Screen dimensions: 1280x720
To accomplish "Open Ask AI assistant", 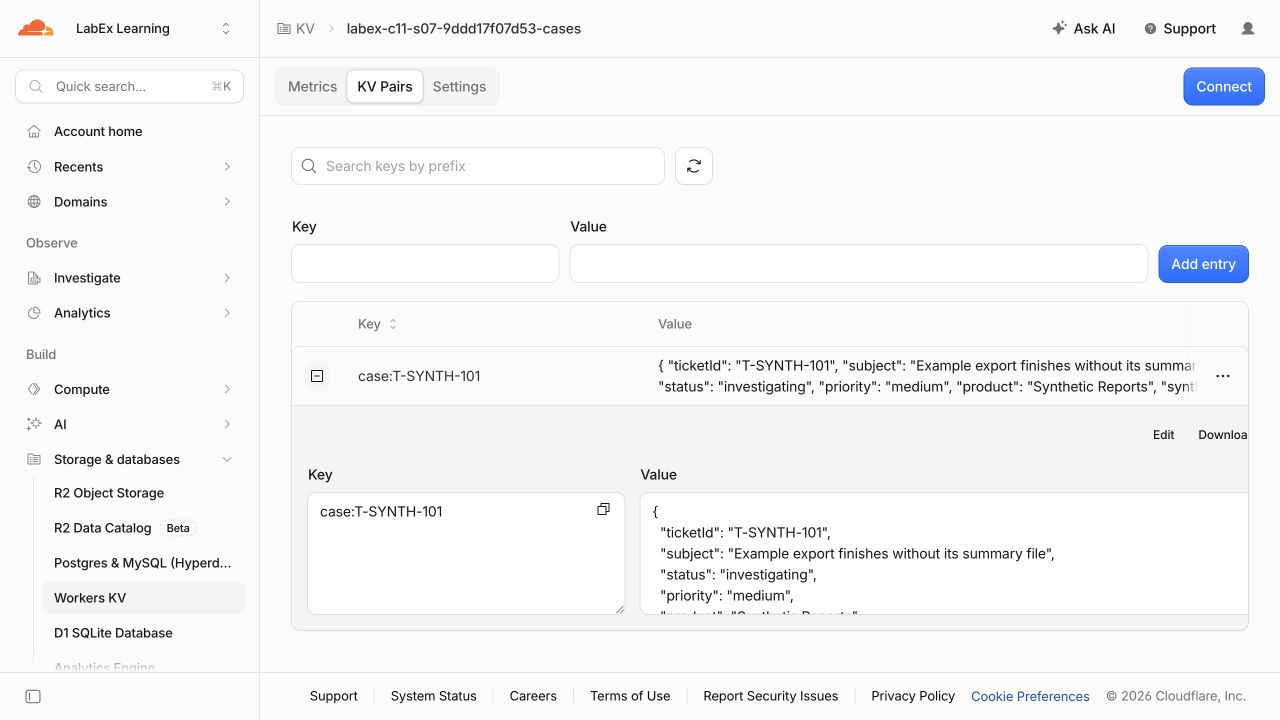I will (x=1084, y=29).
